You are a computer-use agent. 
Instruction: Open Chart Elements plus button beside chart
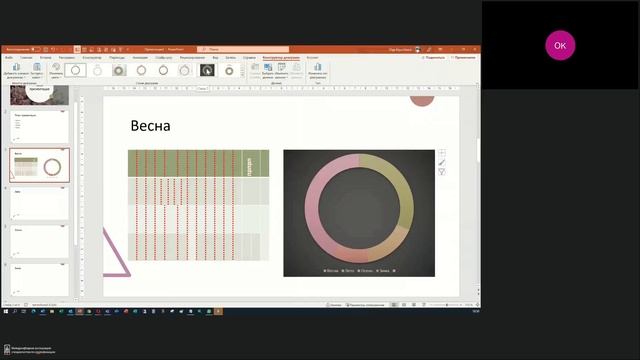point(442,153)
